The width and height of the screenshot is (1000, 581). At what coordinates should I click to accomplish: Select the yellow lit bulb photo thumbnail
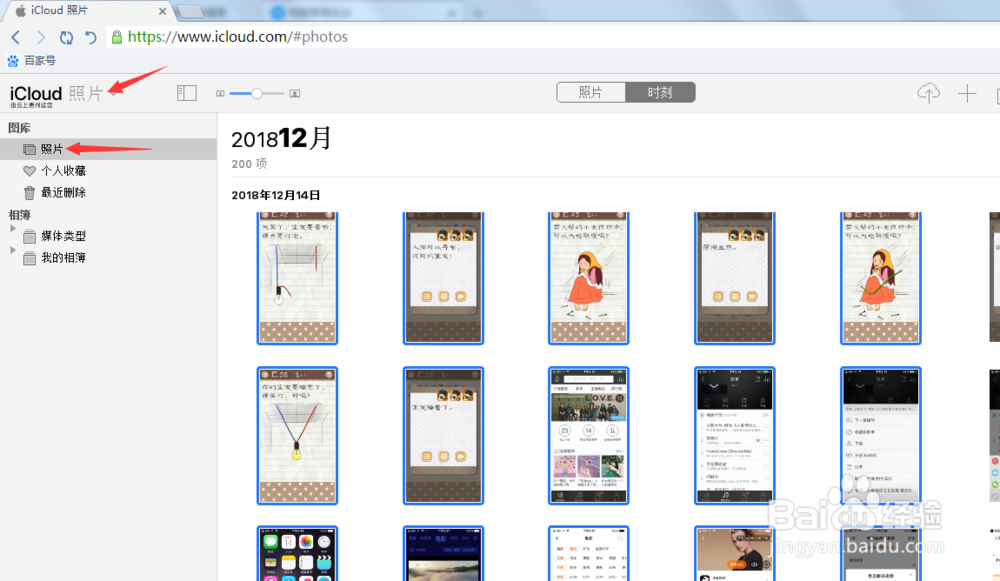click(x=297, y=436)
